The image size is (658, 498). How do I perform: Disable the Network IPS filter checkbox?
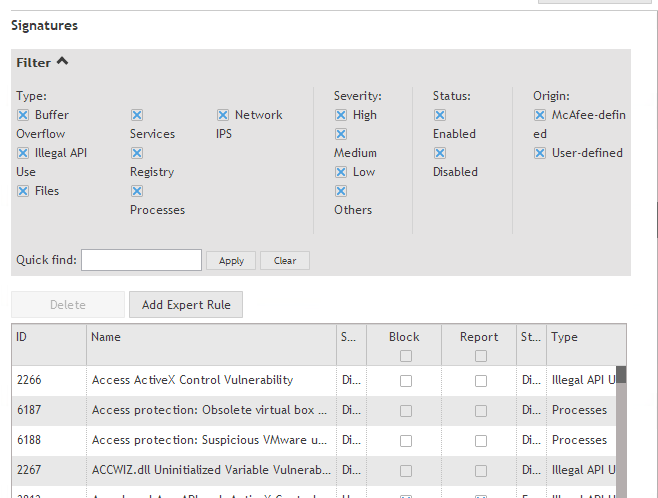tap(223, 115)
